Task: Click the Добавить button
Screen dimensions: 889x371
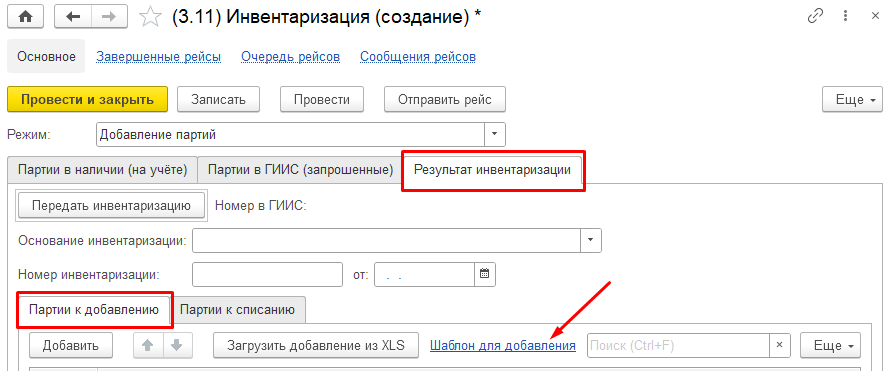Action: [71, 345]
